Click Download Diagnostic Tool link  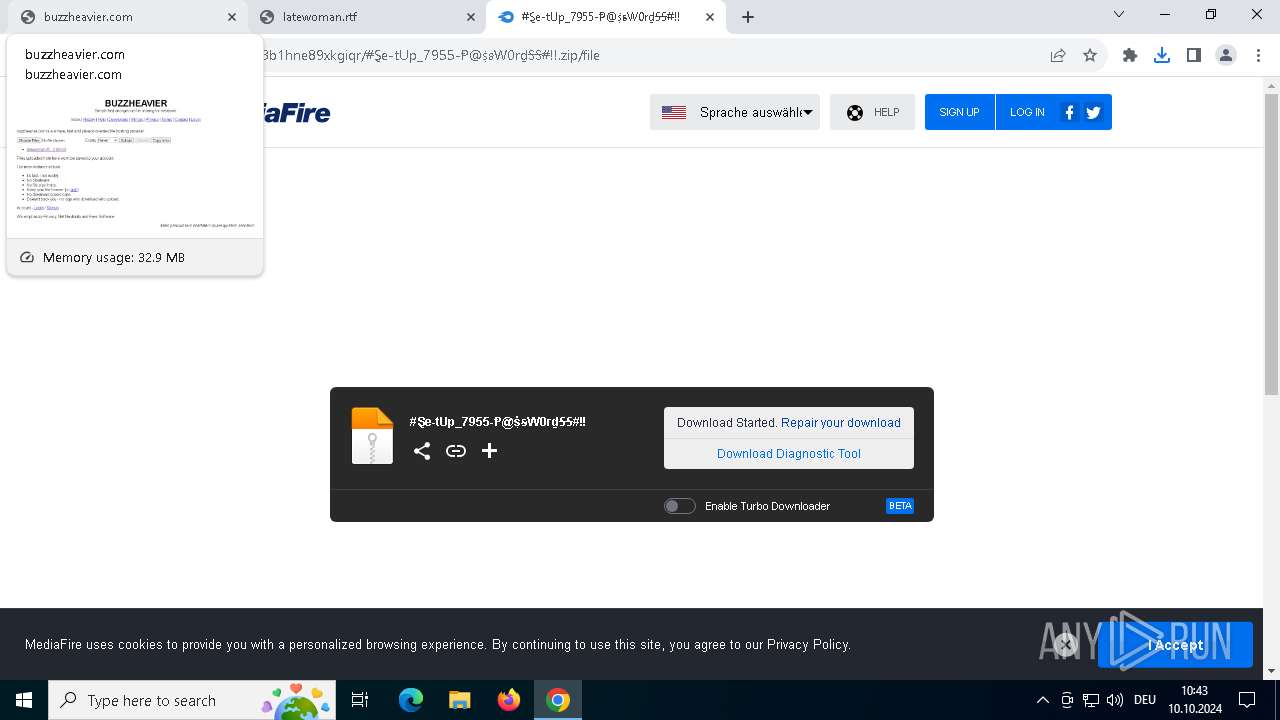[x=789, y=453]
